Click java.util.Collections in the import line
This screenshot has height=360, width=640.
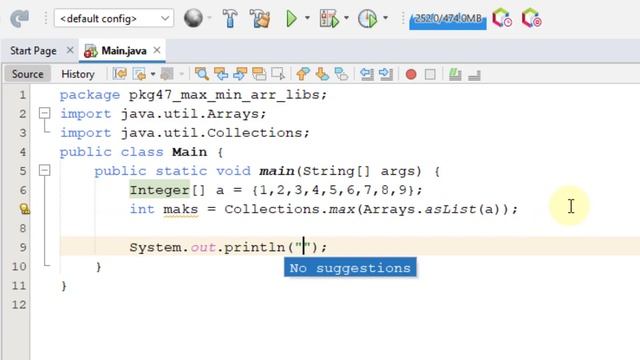click(x=212, y=133)
